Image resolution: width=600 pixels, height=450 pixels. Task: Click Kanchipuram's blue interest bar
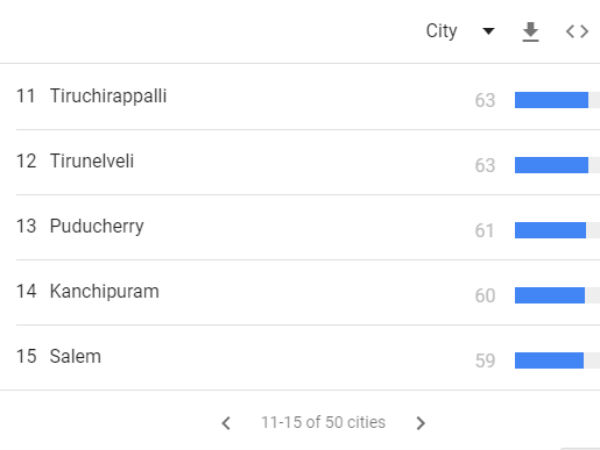pos(550,295)
